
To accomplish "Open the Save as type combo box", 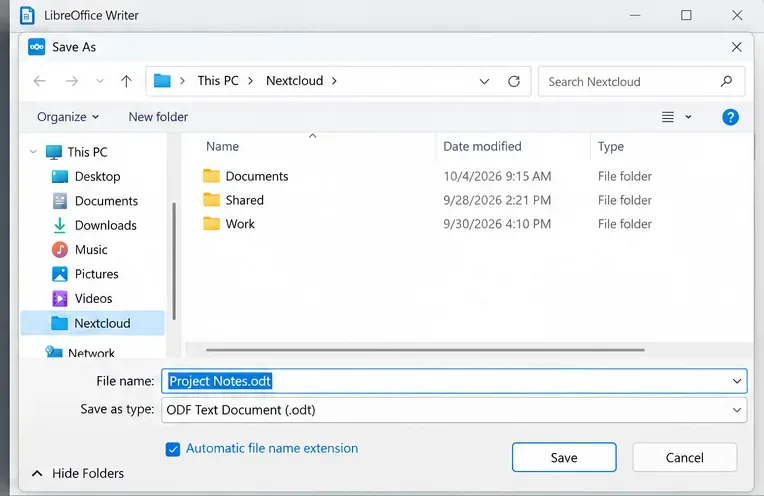I will click(454, 410).
